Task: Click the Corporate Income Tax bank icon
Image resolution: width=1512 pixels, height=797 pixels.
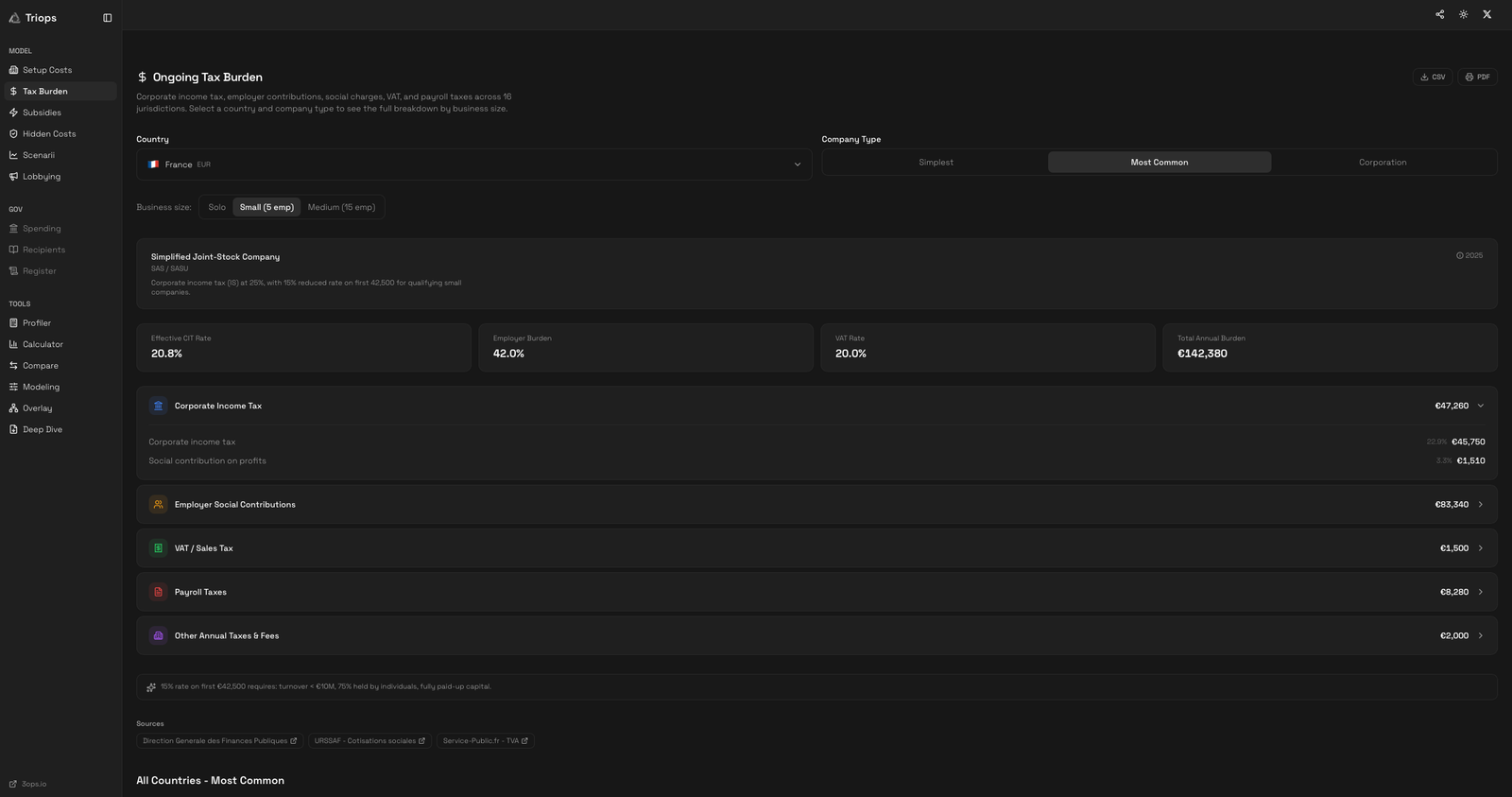Action: pos(158,406)
